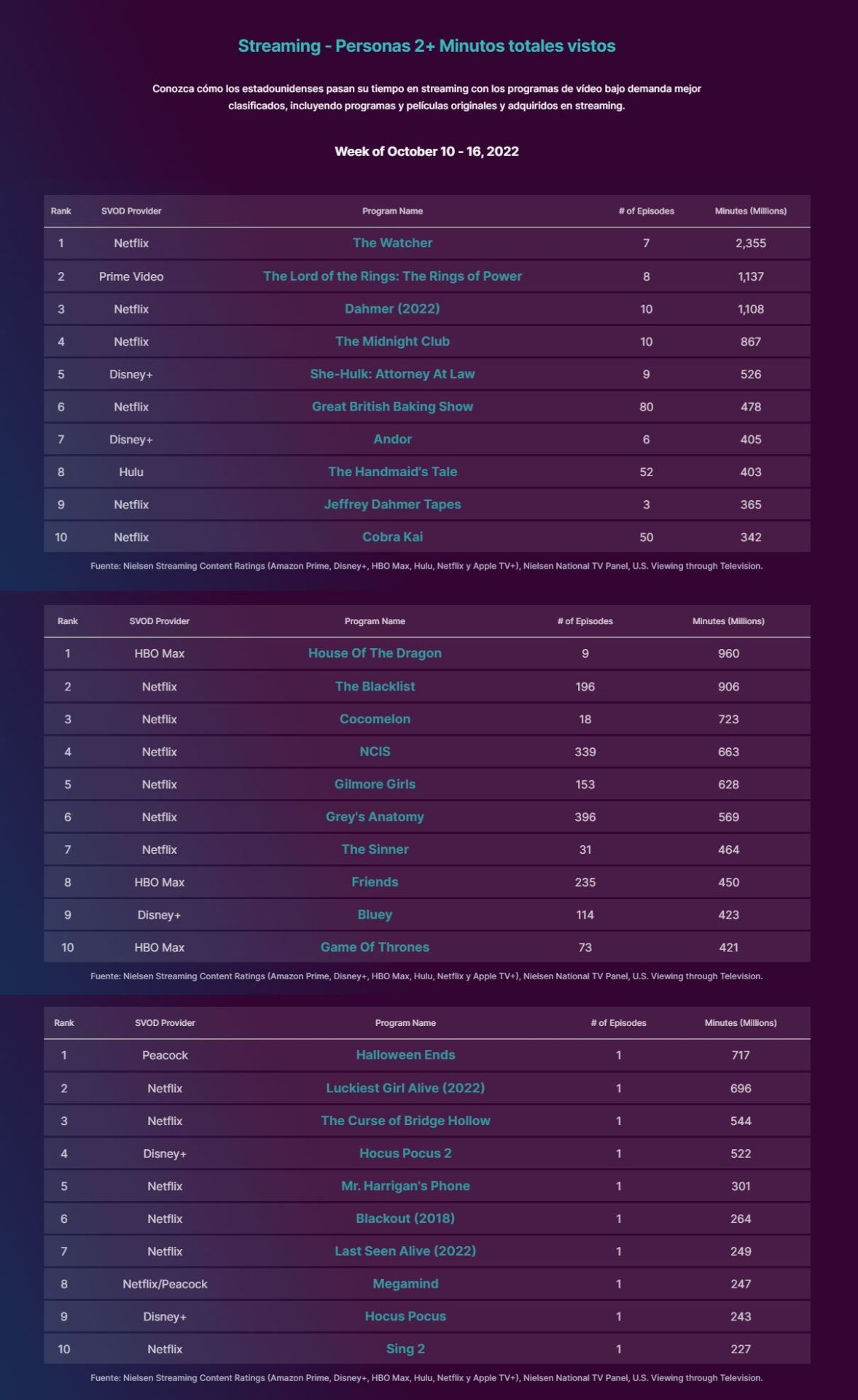Click the Game Of Thrones link
Screen dimensions: 858x1400
[375, 947]
